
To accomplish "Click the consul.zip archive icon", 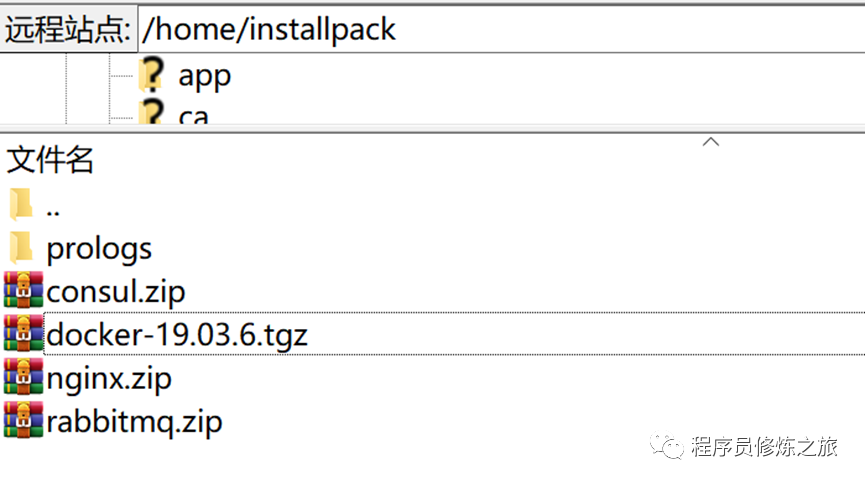I will tap(24, 291).
